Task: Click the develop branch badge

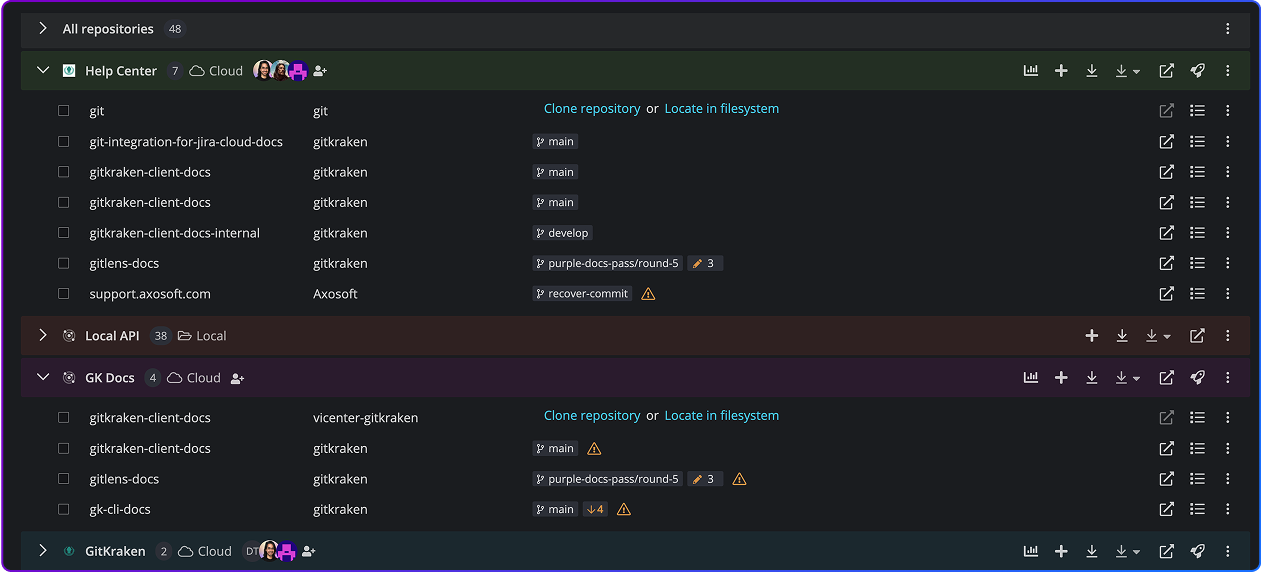Action: (563, 233)
